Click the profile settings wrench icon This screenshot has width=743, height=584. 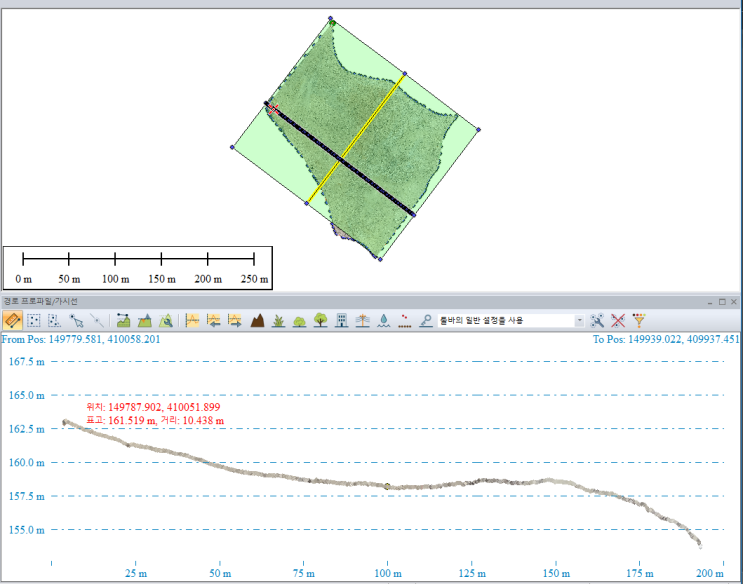click(598, 321)
